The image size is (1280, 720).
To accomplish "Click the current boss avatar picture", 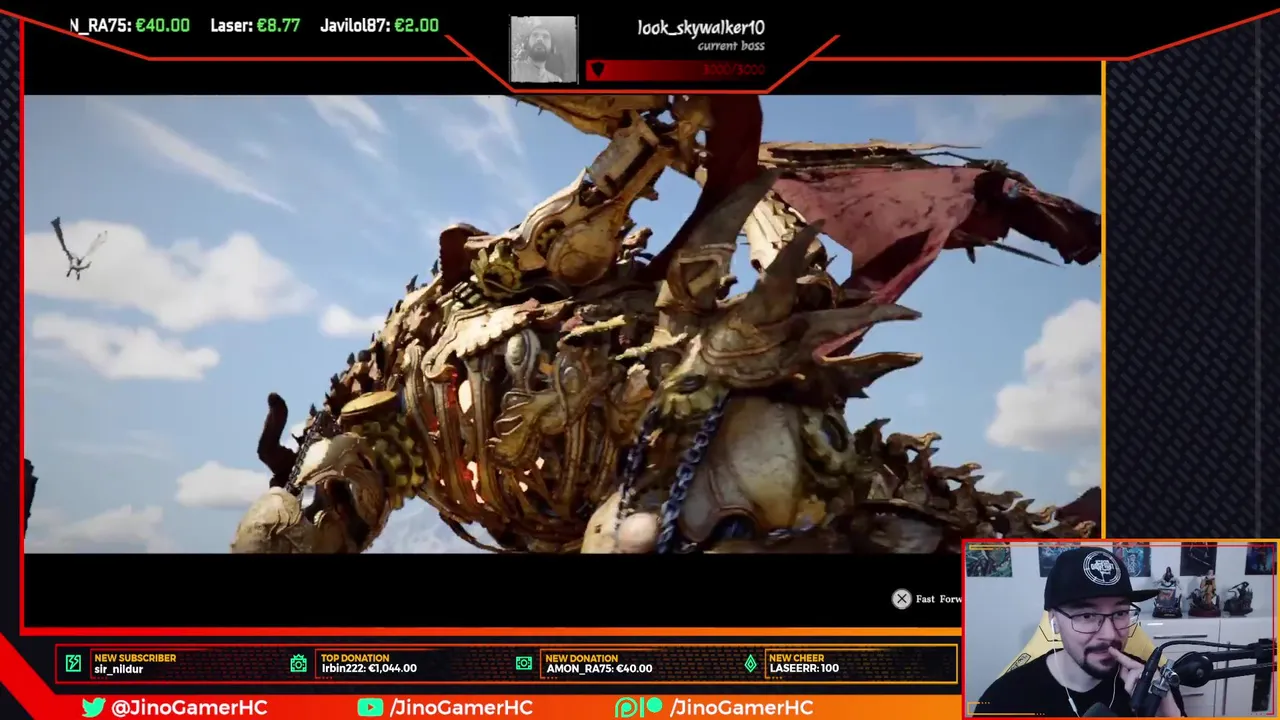I will (543, 49).
